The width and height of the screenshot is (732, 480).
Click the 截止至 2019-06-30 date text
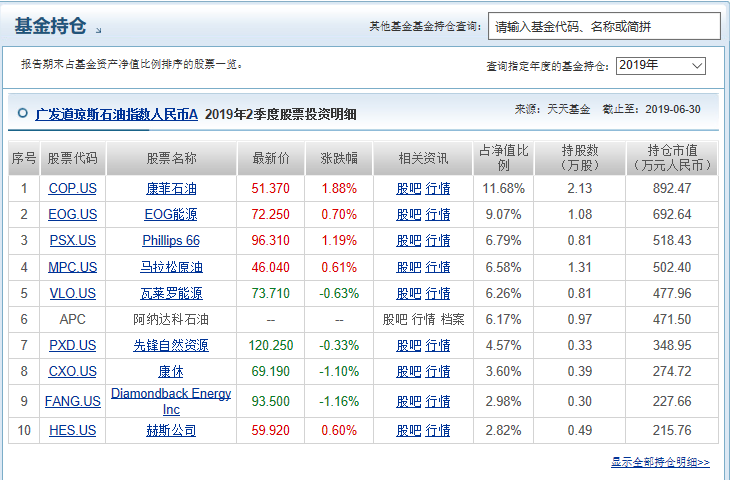(651, 109)
